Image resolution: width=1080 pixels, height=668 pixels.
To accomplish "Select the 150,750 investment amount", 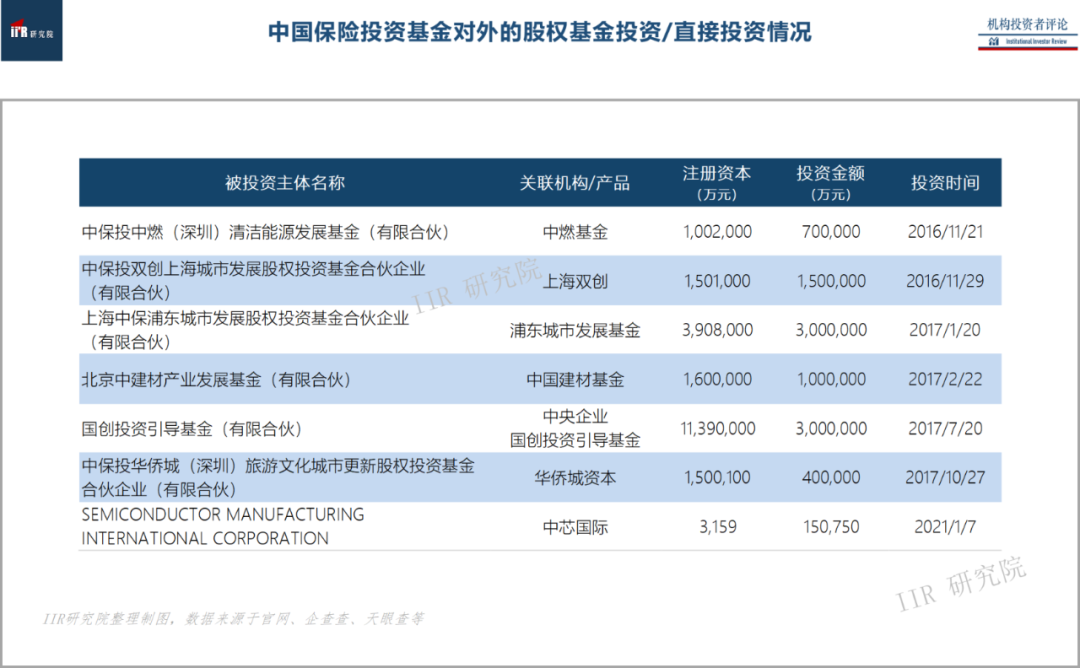I will click(831, 528).
